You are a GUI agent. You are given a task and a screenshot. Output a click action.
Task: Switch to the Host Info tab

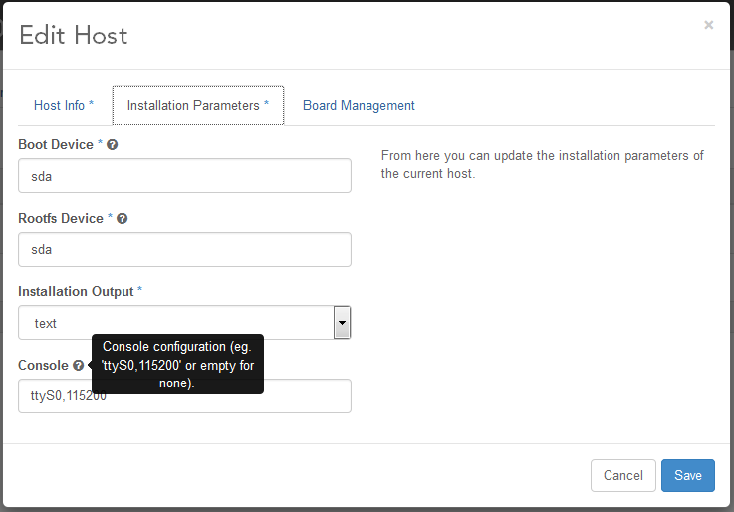(64, 105)
